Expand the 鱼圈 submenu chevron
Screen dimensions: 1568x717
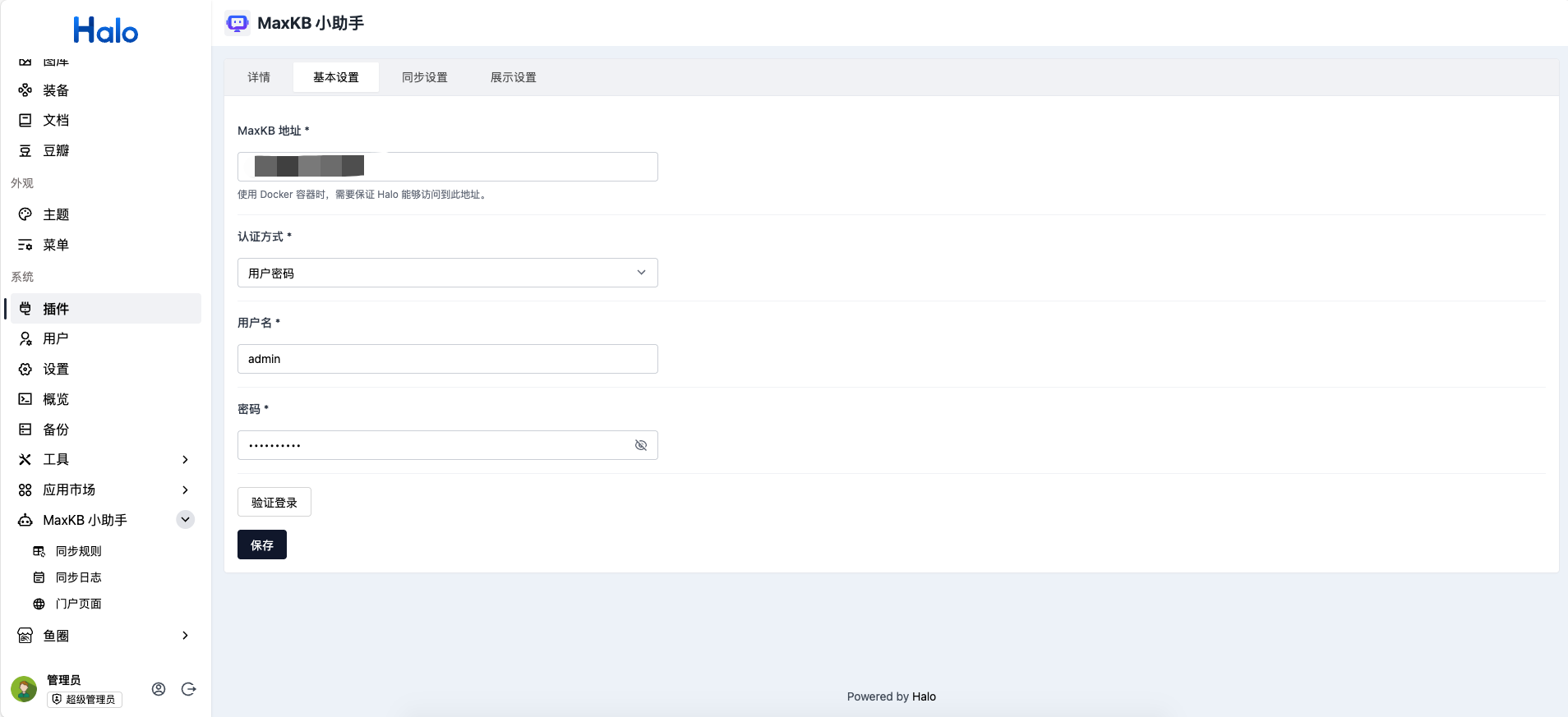[185, 636]
